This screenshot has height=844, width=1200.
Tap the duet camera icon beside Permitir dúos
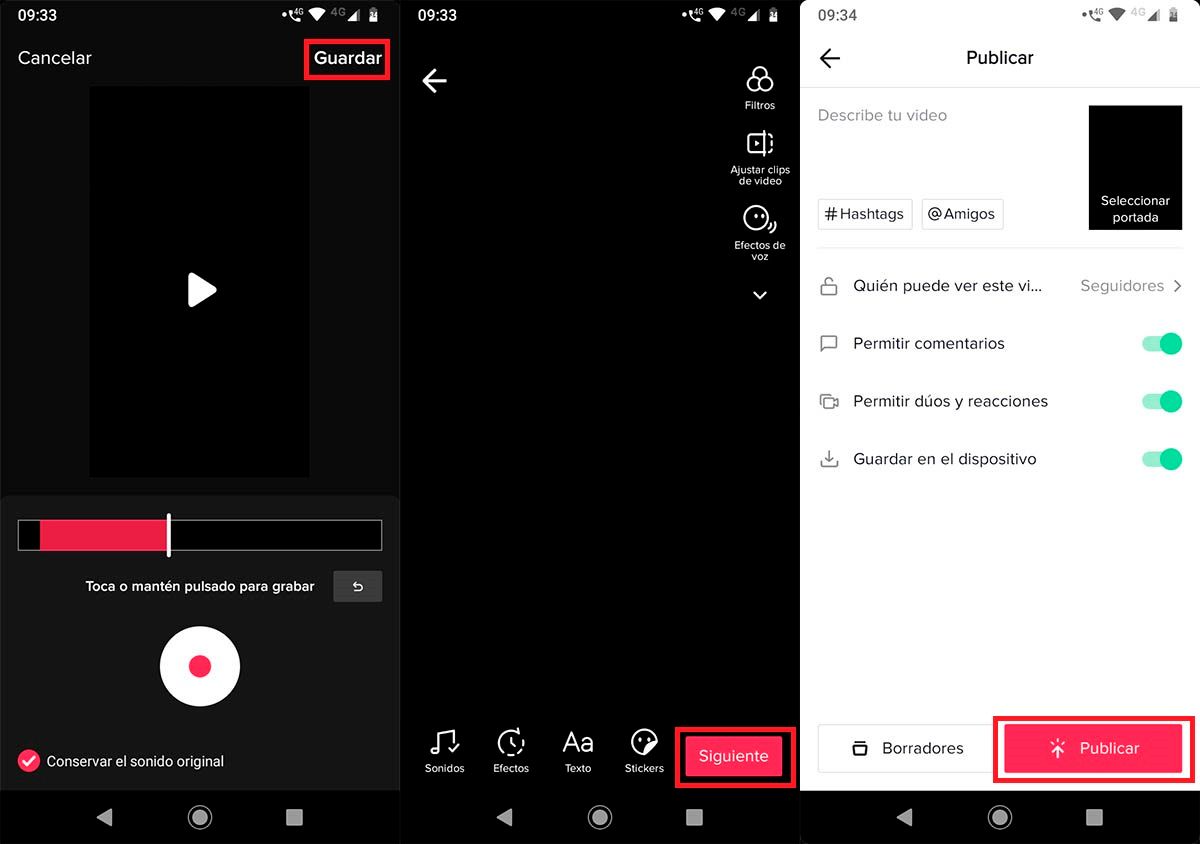(828, 402)
